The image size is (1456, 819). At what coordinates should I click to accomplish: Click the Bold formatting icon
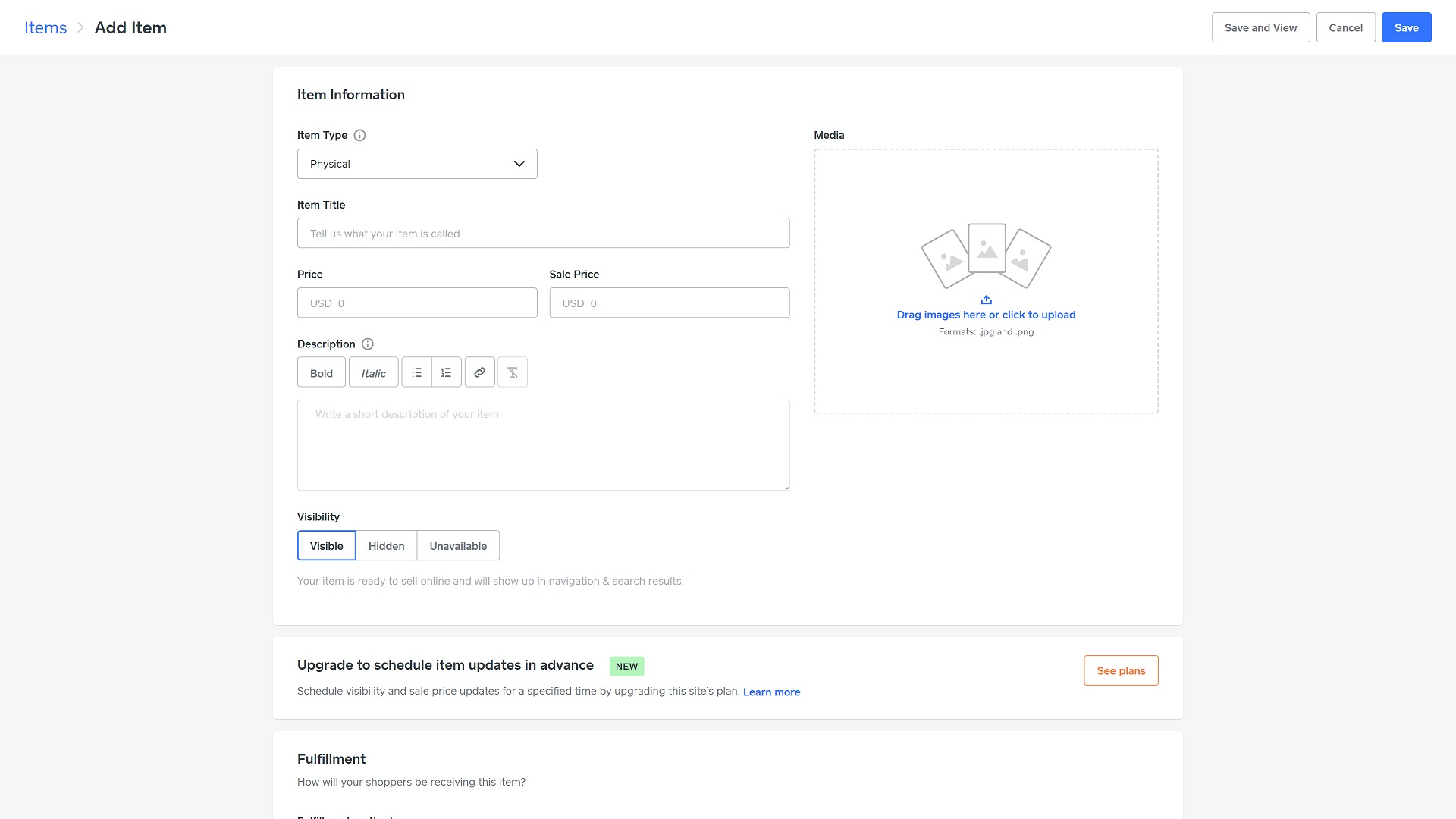321,372
